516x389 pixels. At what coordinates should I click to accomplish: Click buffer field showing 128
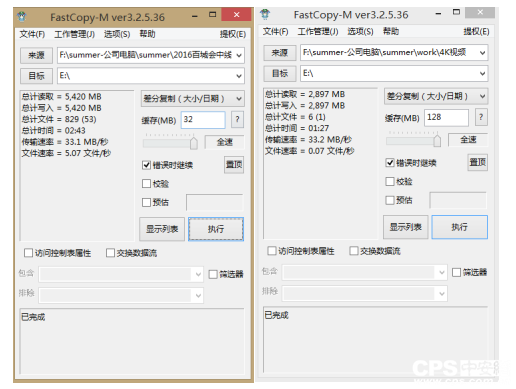(446, 117)
